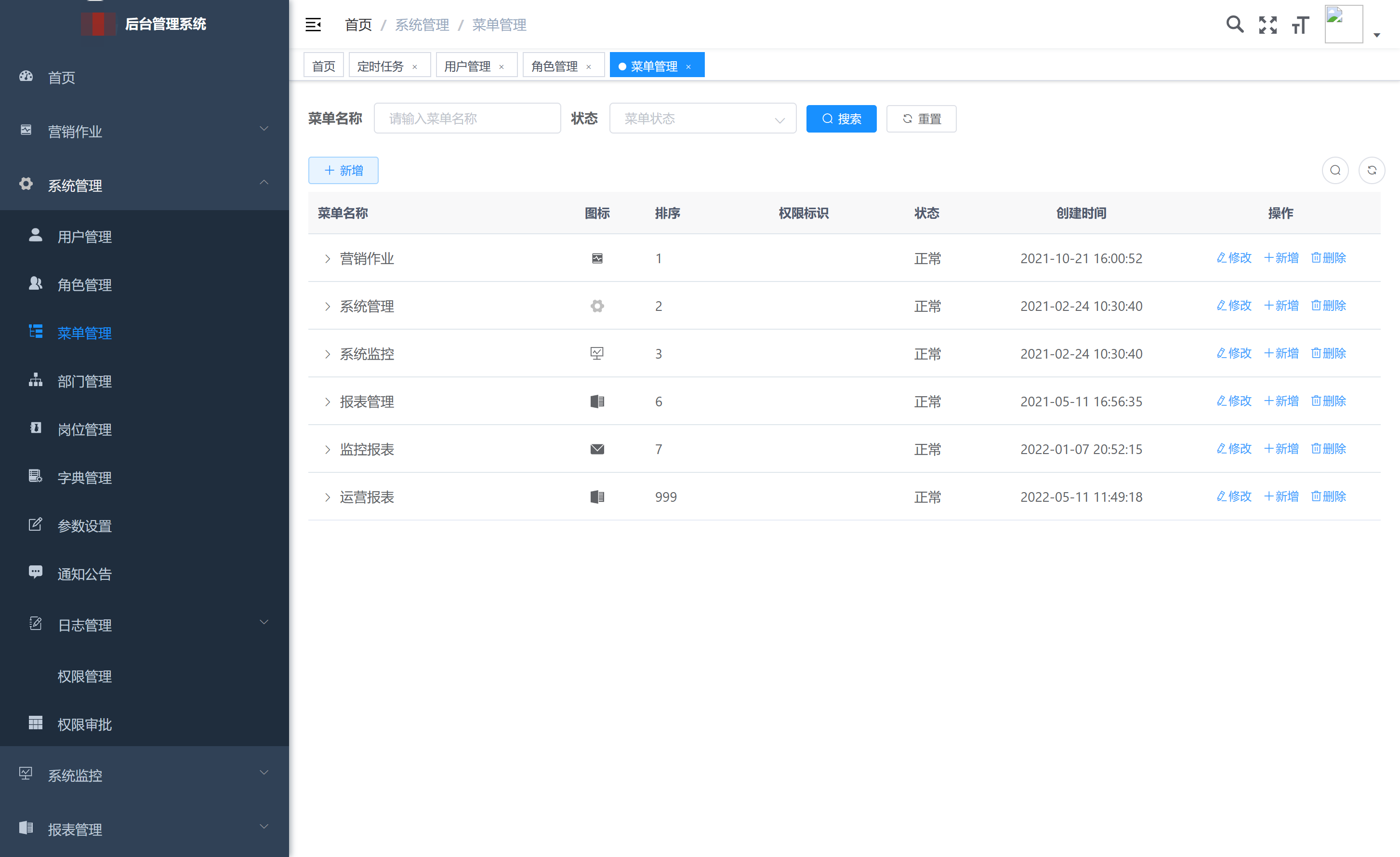Viewport: 1400px width, 857px height.
Task: Toggle fullscreen mode icon
Action: 1268,25
